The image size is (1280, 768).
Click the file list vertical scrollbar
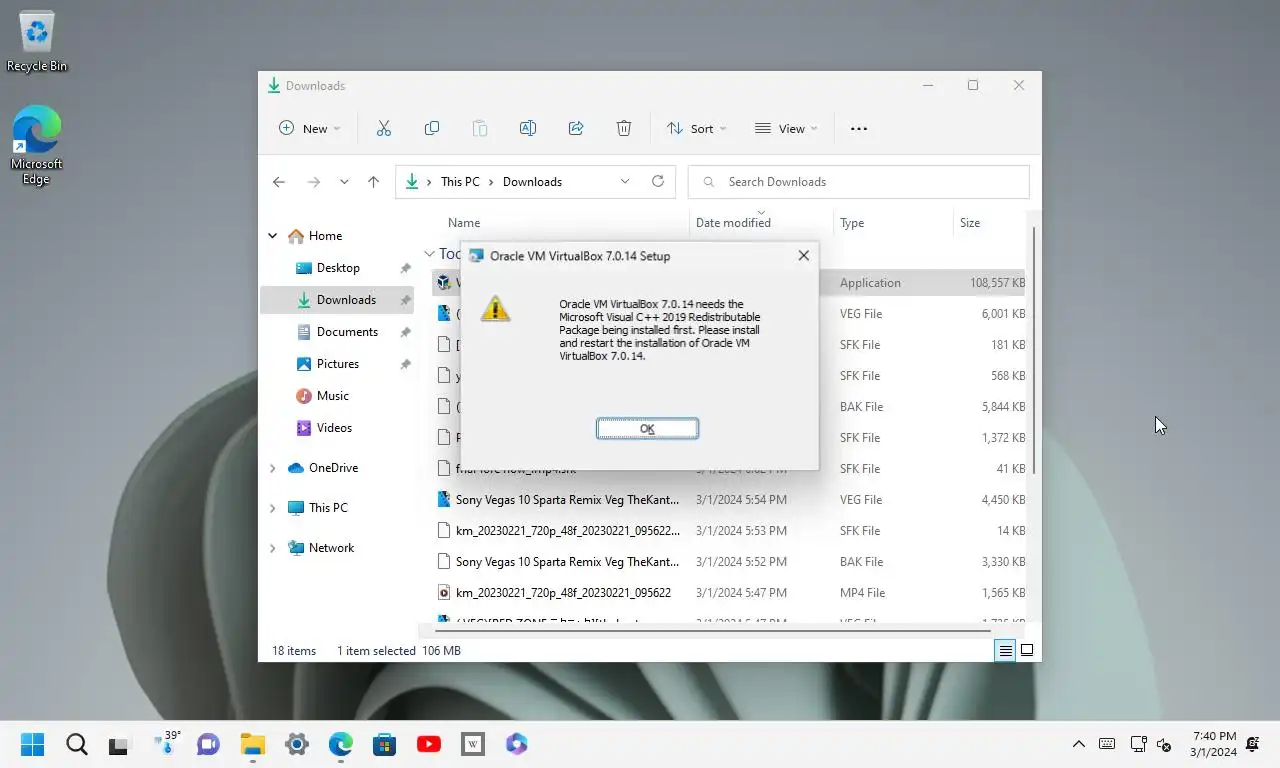pos(1034,350)
